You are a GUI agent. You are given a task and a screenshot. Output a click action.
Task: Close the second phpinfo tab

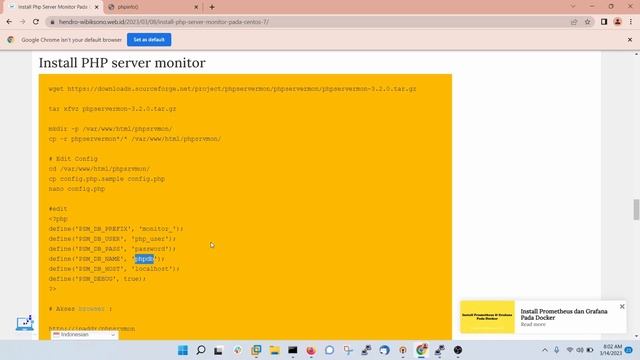(196, 7)
